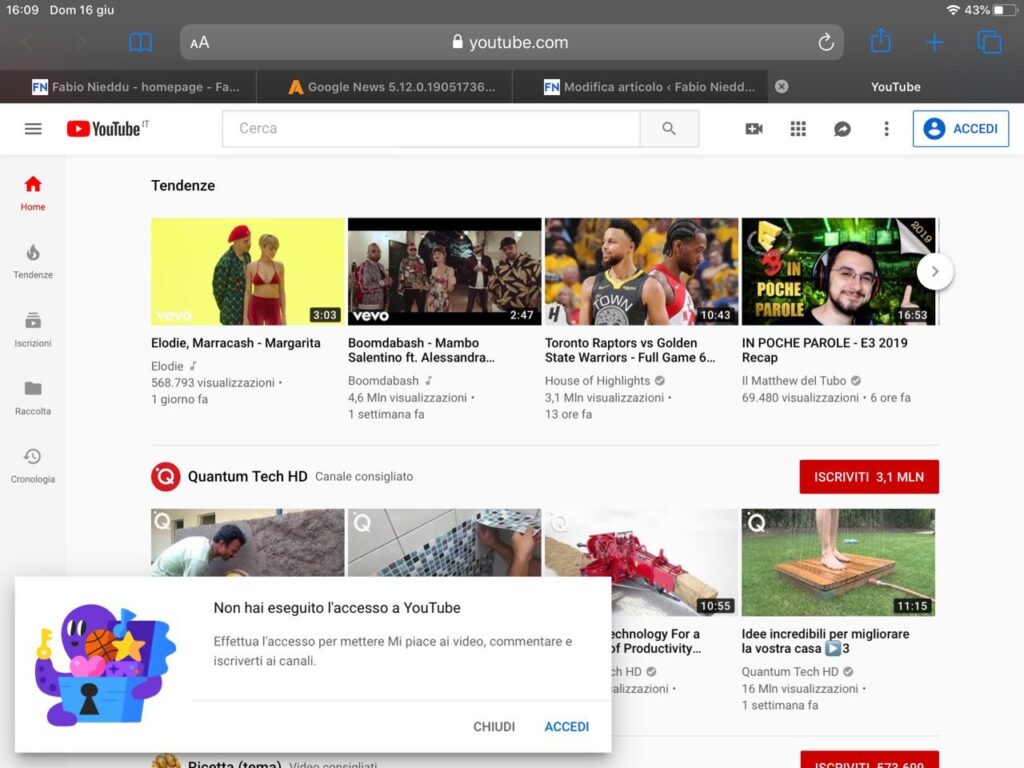Click CHIUDI in sign-in dialog
Screen dimensions: 1024x768
(494, 726)
